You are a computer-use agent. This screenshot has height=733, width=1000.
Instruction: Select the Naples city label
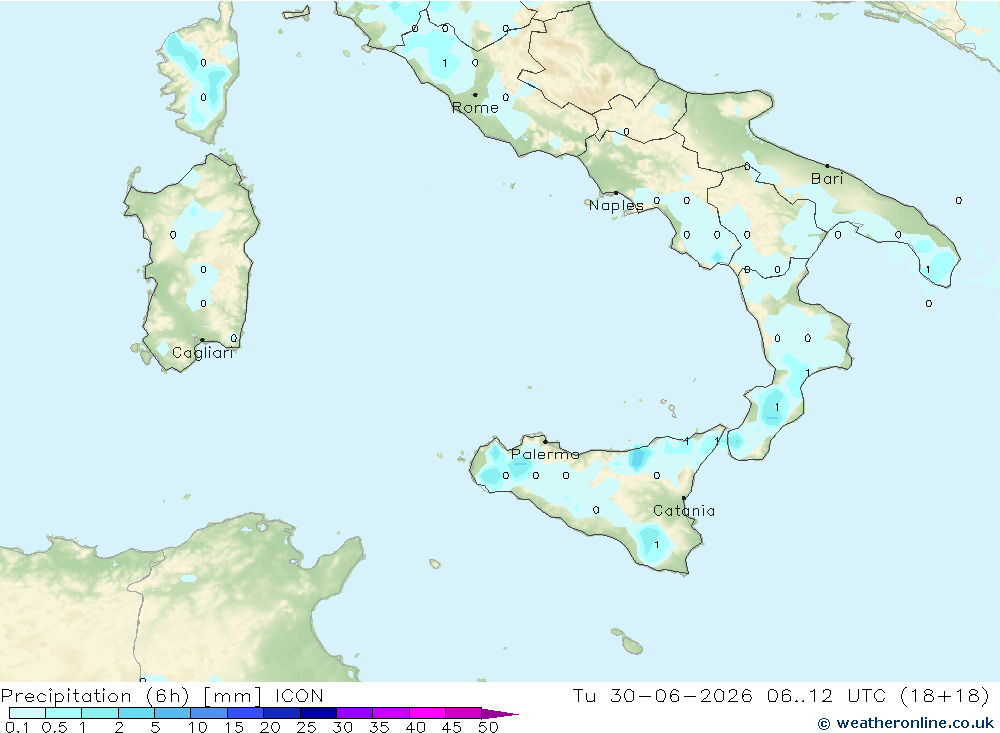[616, 205]
